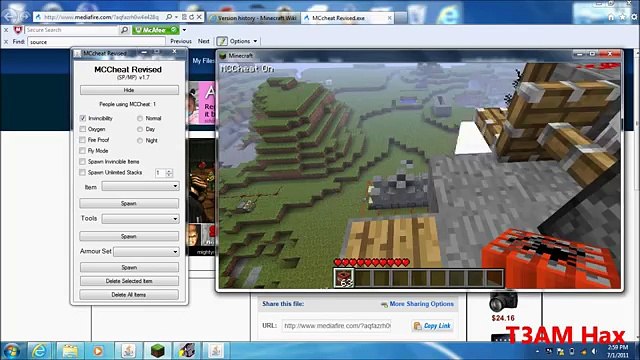Click Spawn button below Tools dropdown
Image resolution: width=640 pixels, height=360 pixels.
pos(129,236)
